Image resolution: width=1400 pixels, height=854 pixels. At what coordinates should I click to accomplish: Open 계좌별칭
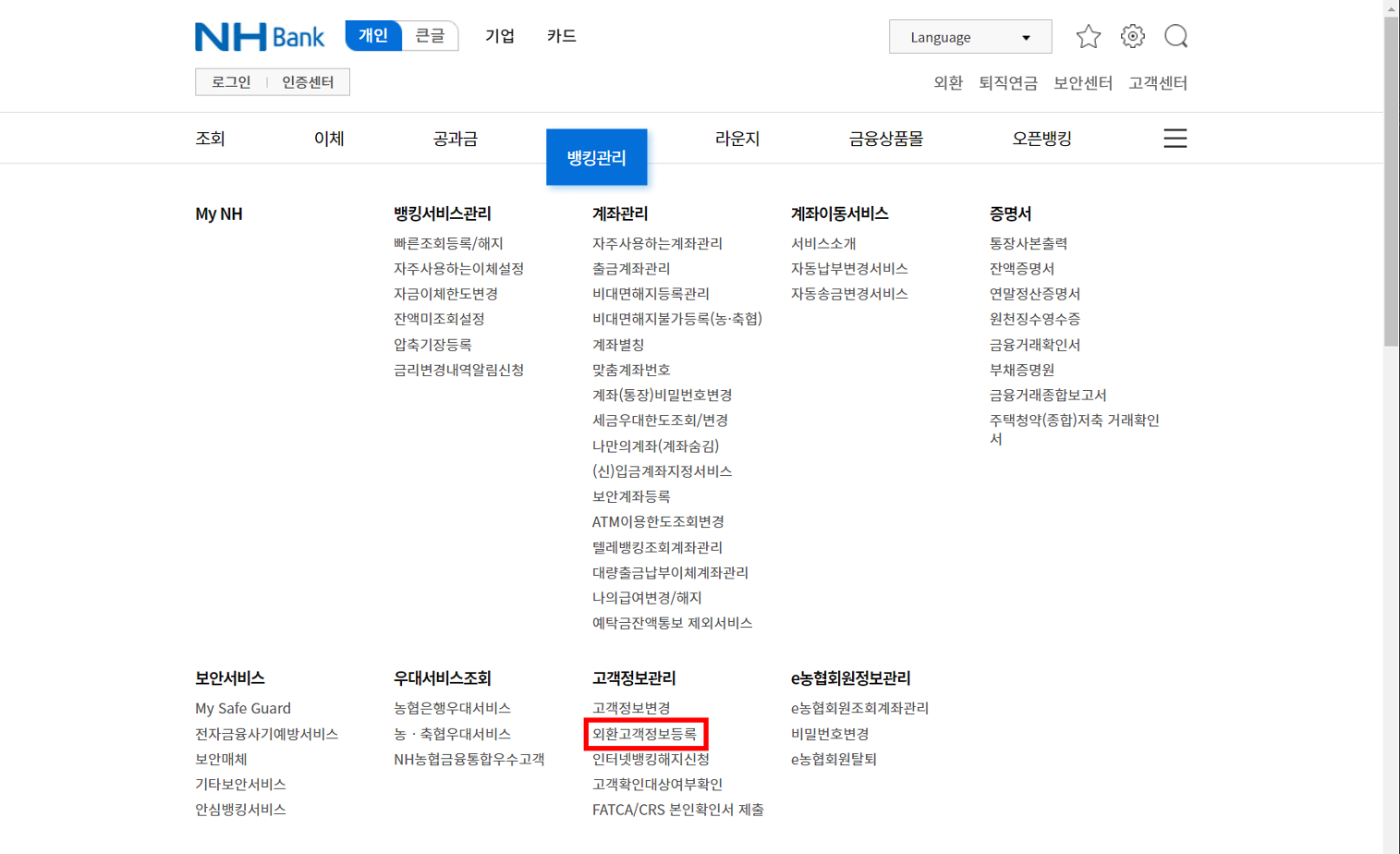[618, 344]
